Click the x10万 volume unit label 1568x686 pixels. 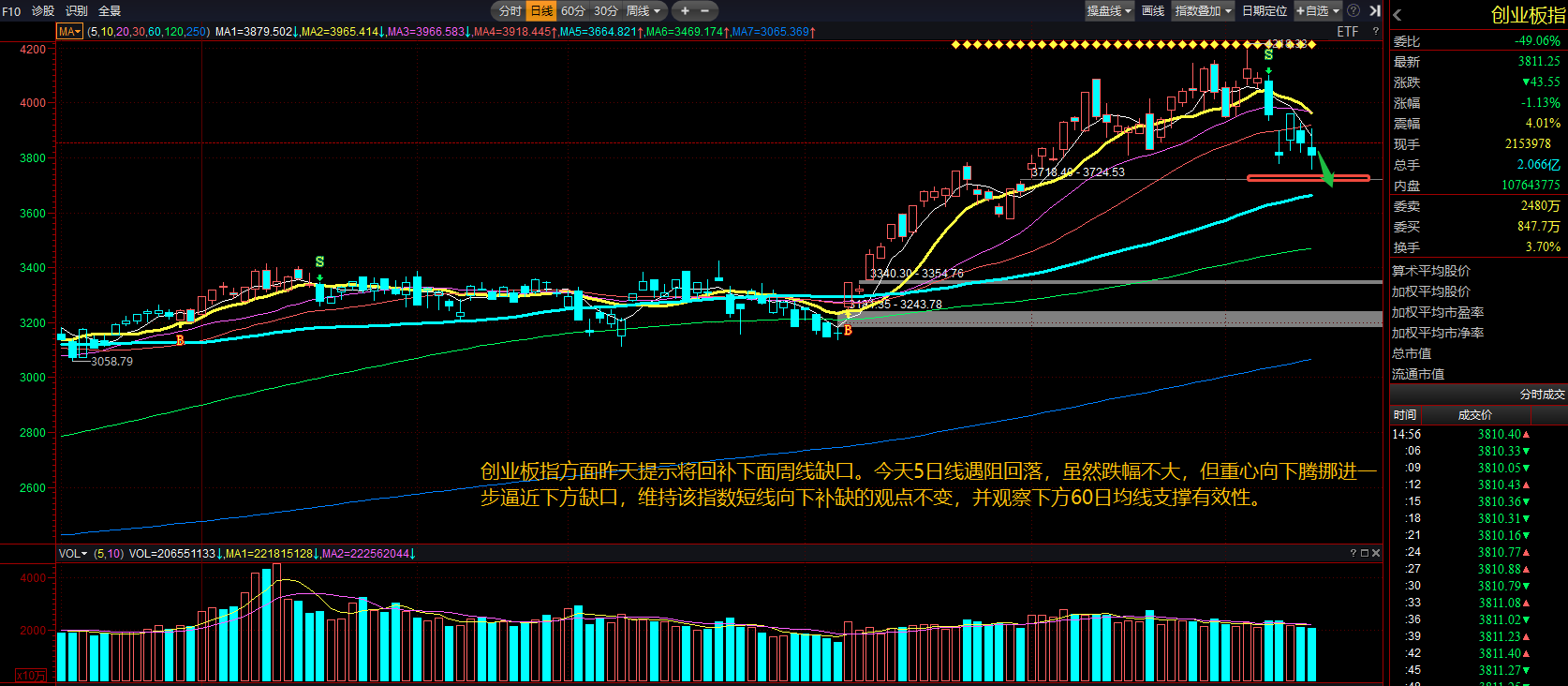[31, 676]
